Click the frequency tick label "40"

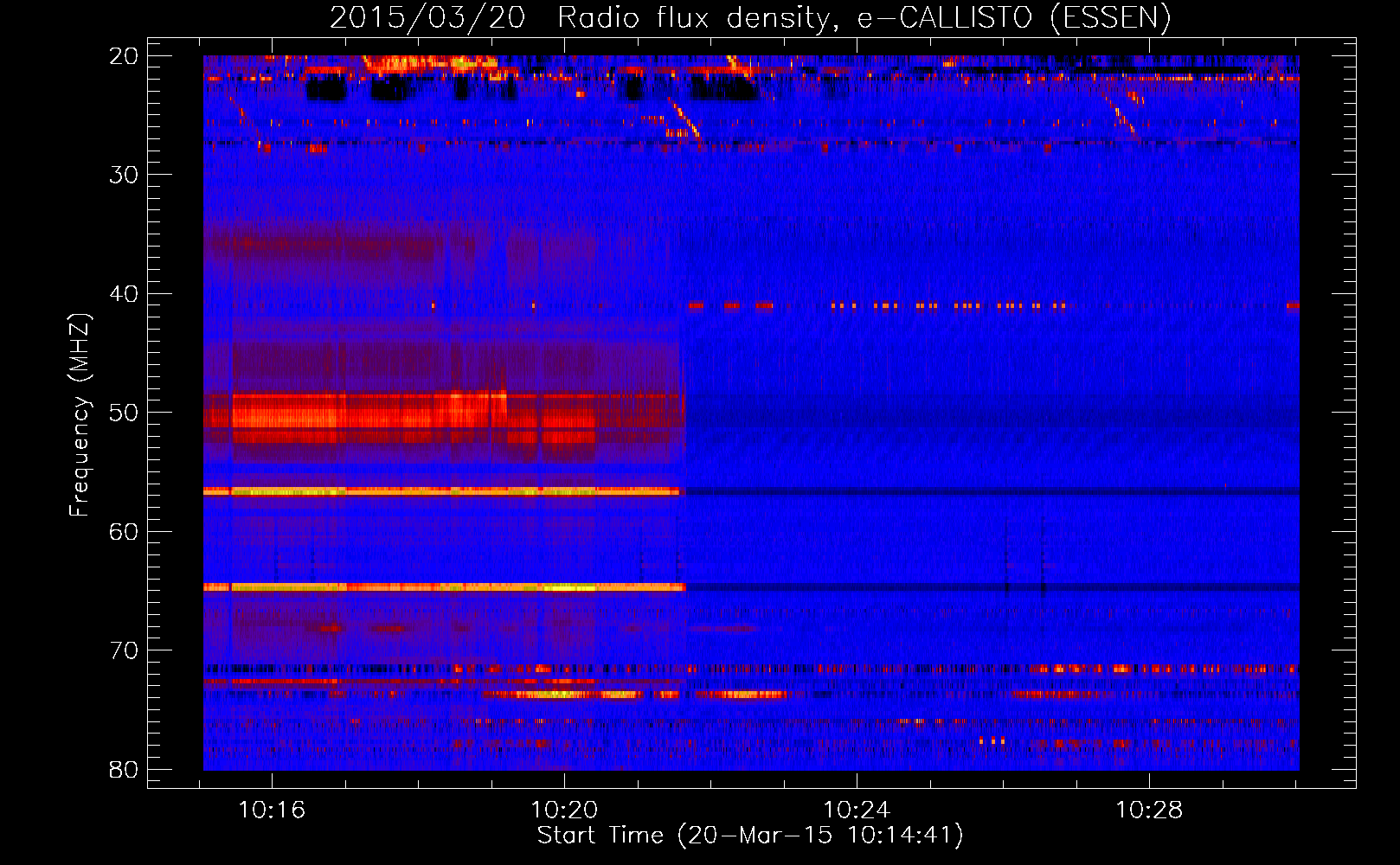(x=124, y=294)
